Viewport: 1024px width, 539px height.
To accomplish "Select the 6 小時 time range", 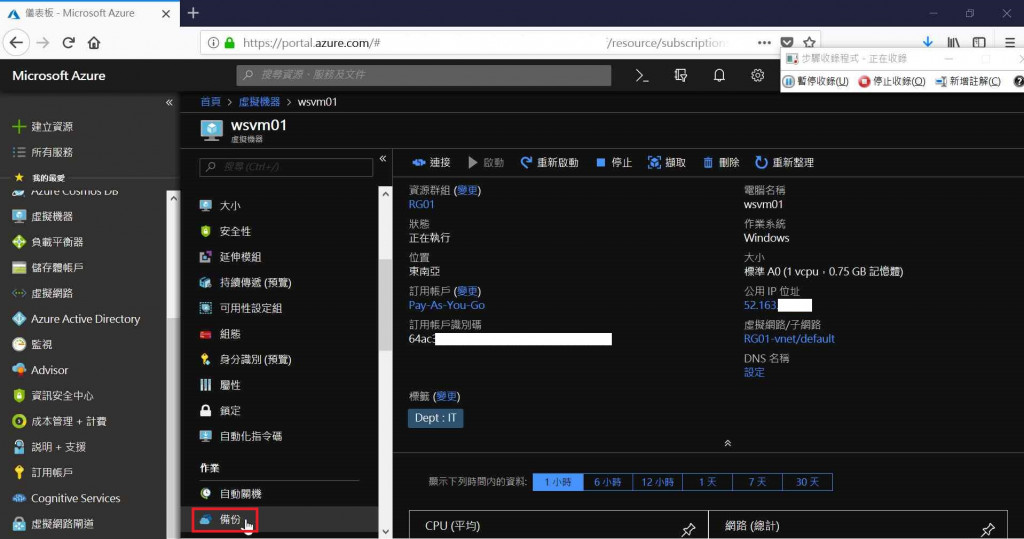I will [x=608, y=482].
